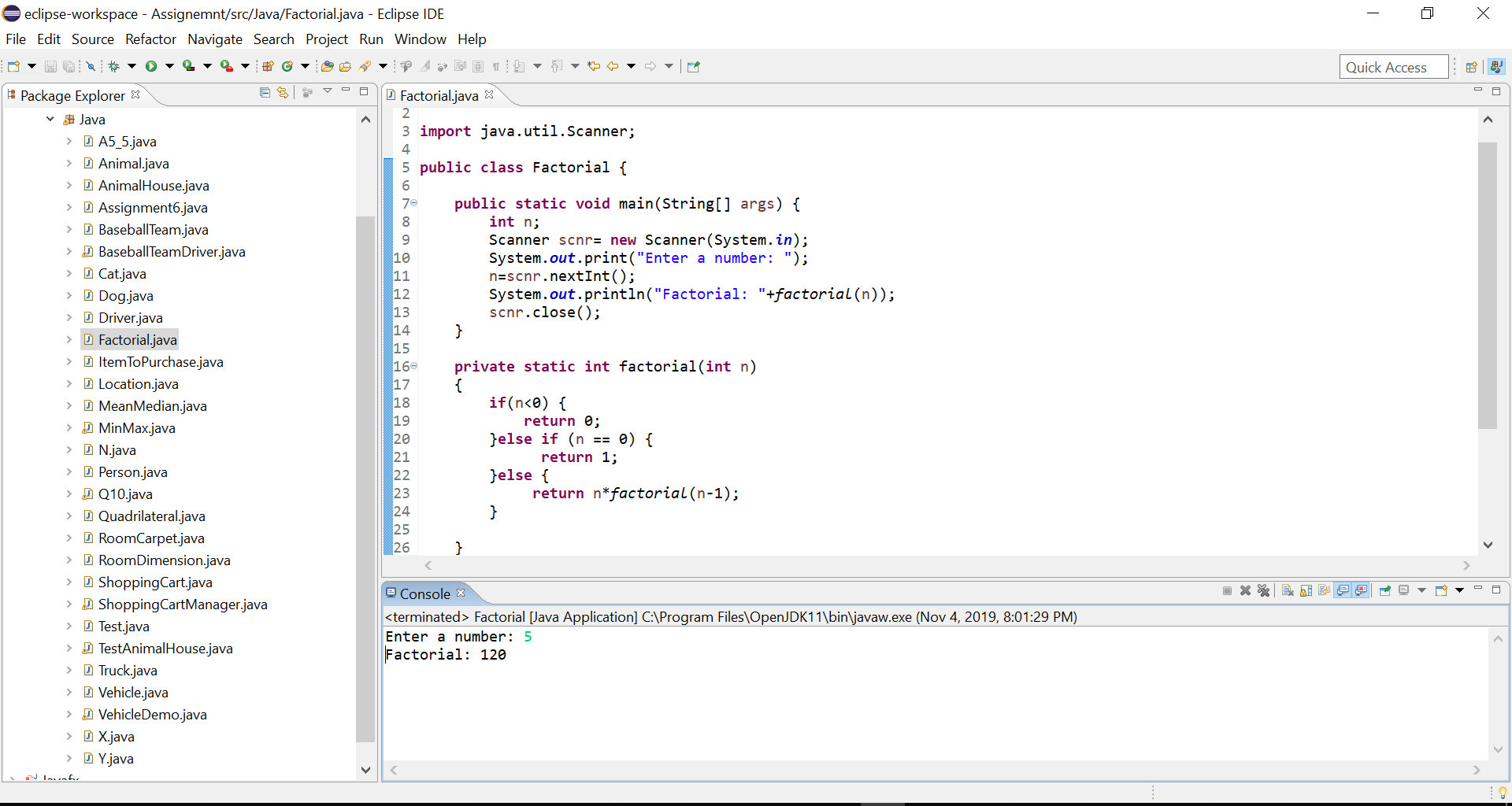Screen dimensions: 1512x806
Task: Open Package Explorer View Menu dropdown
Action: [328, 92]
